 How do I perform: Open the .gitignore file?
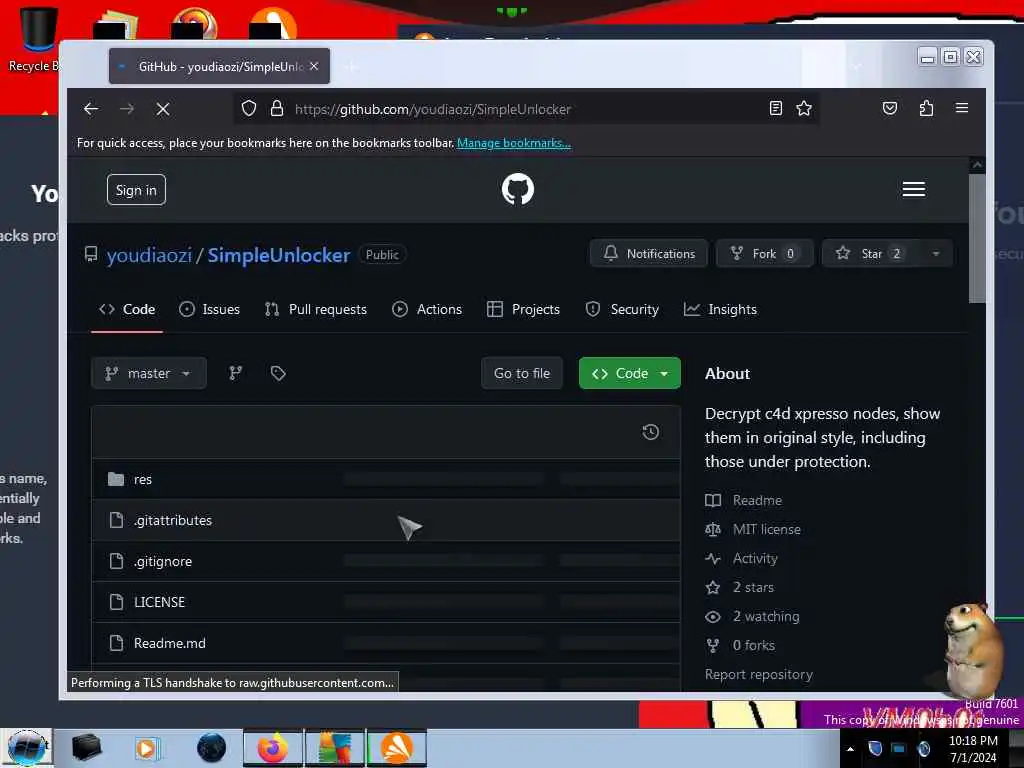(x=163, y=562)
